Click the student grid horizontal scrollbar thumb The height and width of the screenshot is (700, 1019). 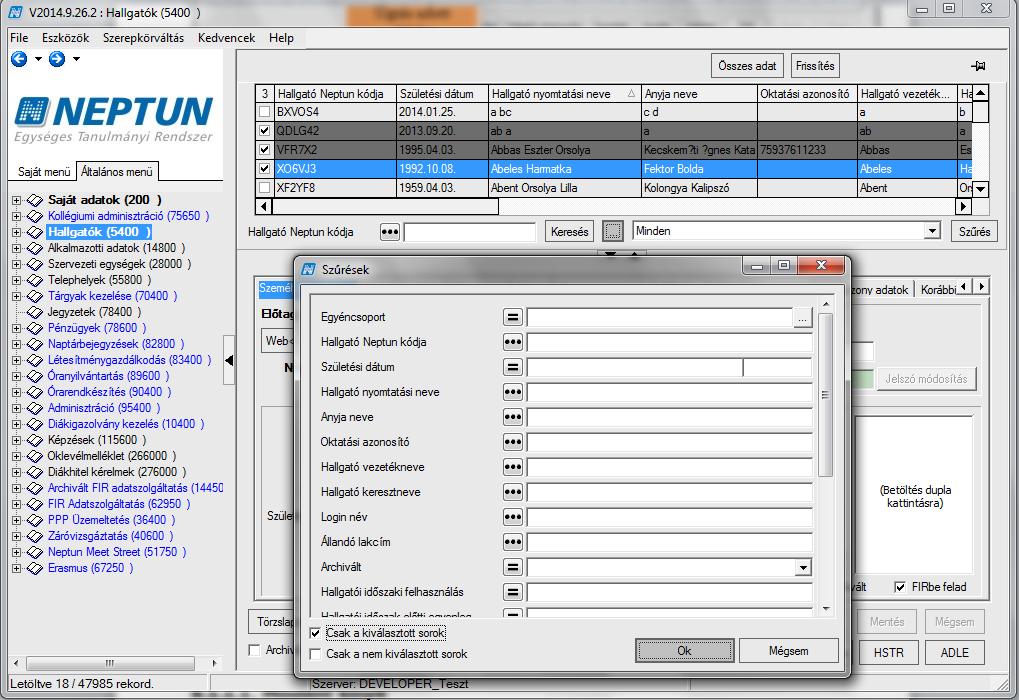click(385, 207)
